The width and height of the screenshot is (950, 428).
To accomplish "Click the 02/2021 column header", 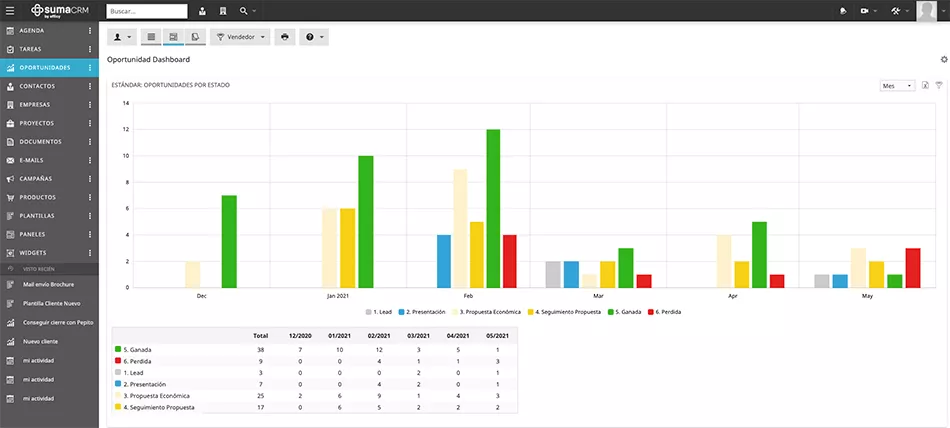I will tap(379, 335).
